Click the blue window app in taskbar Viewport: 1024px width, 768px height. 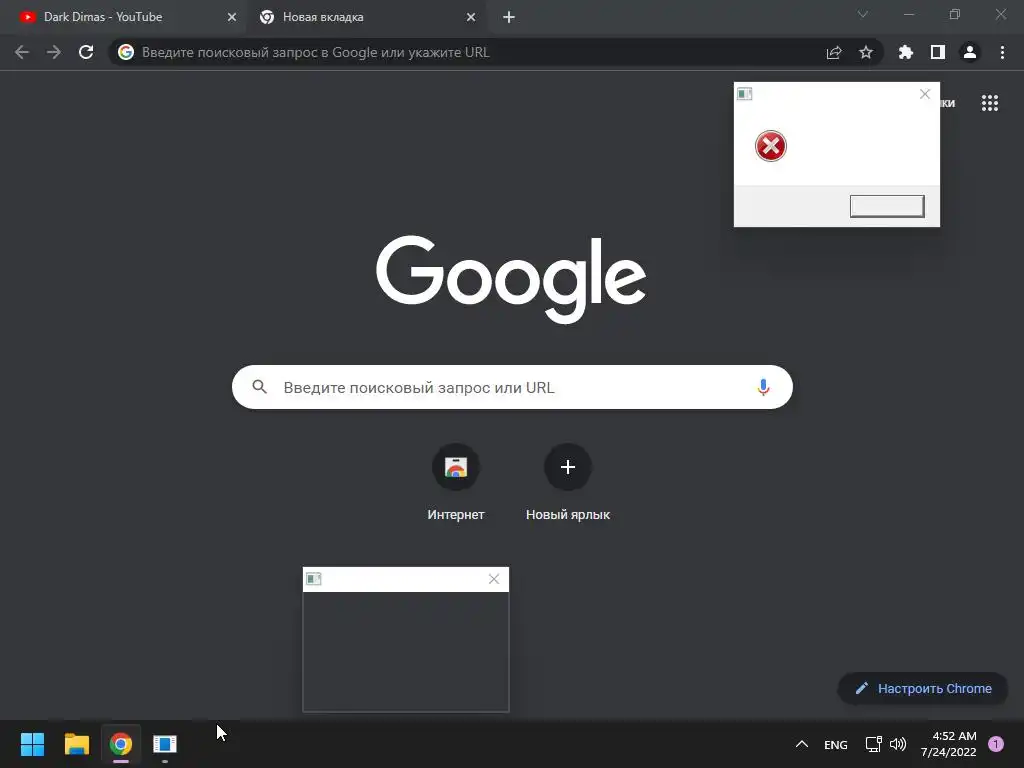coord(165,744)
